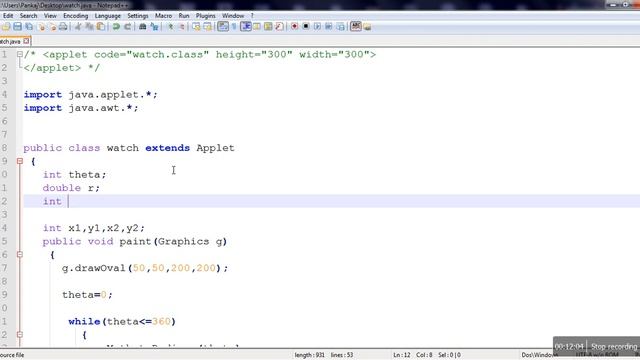
Task: Click the Save All toolbar icon
Action: pyautogui.click(x=29, y=27)
